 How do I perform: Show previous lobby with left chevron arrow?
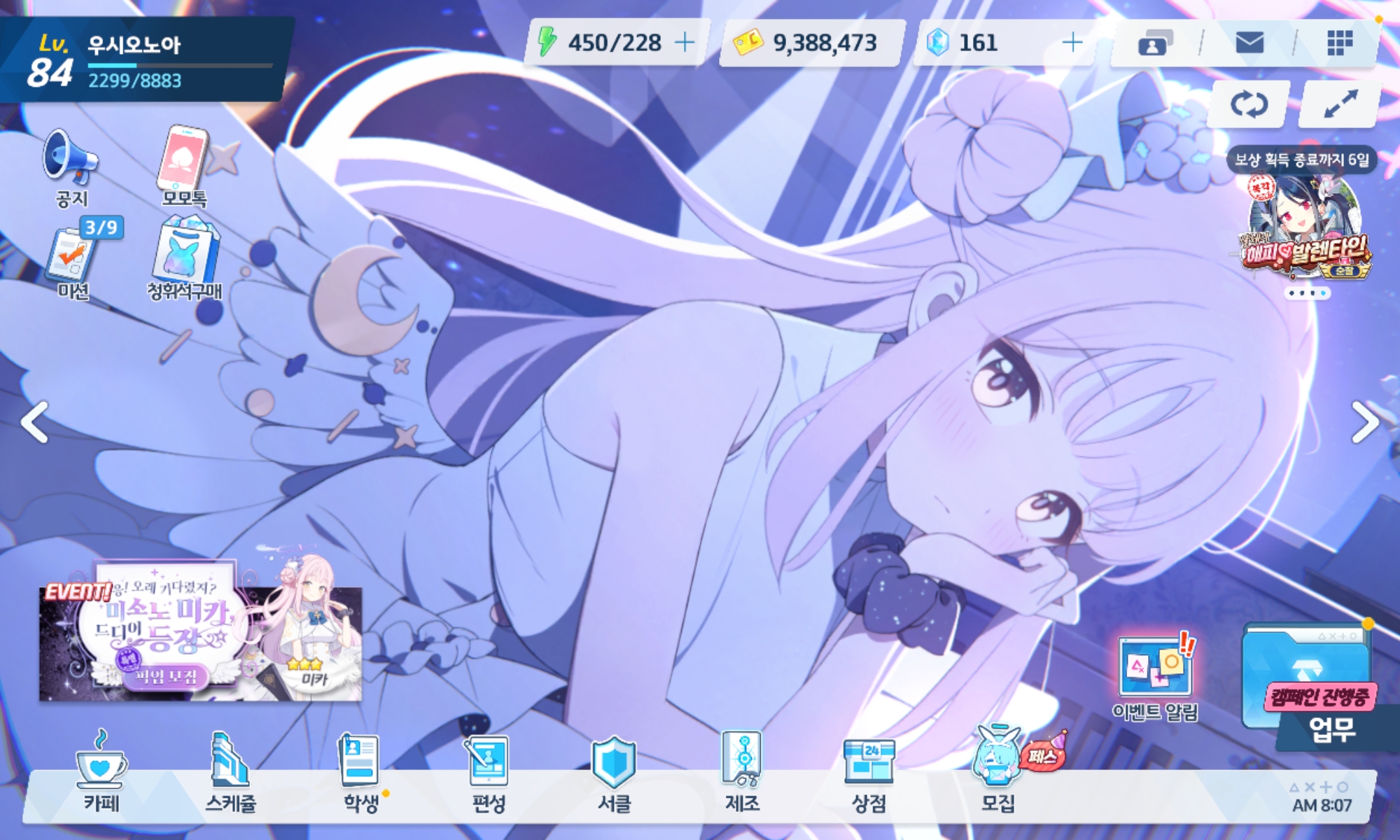35,422
